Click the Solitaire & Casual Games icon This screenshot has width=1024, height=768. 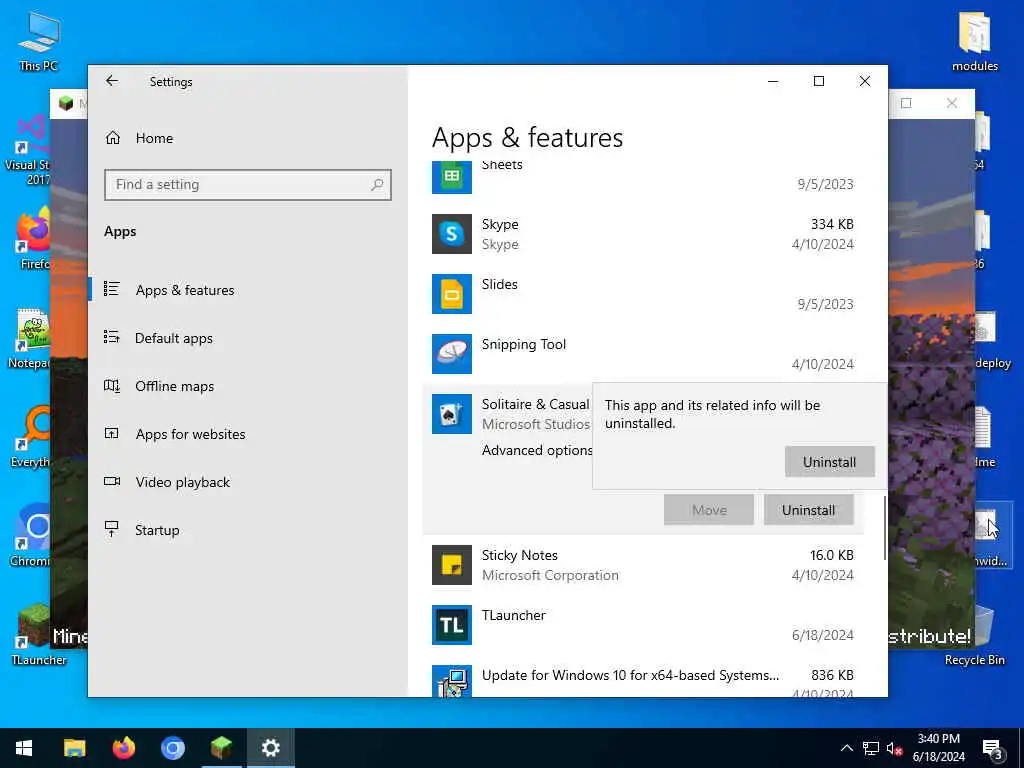click(x=451, y=414)
